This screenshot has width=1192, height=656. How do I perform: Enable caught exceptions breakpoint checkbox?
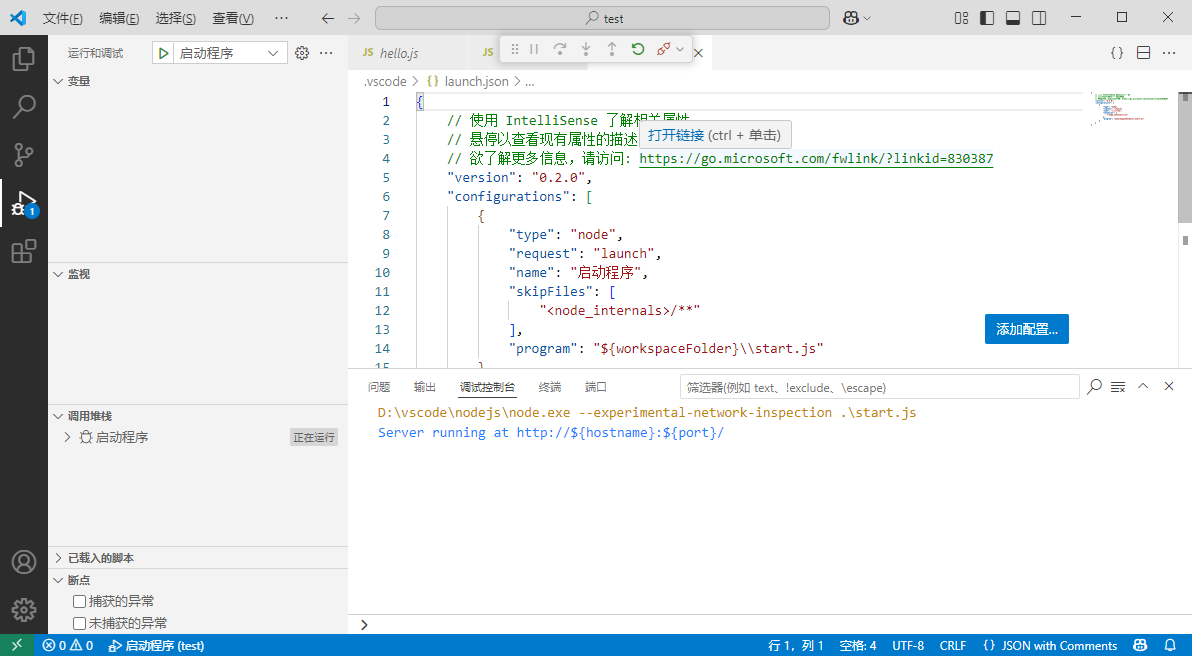[x=79, y=601]
